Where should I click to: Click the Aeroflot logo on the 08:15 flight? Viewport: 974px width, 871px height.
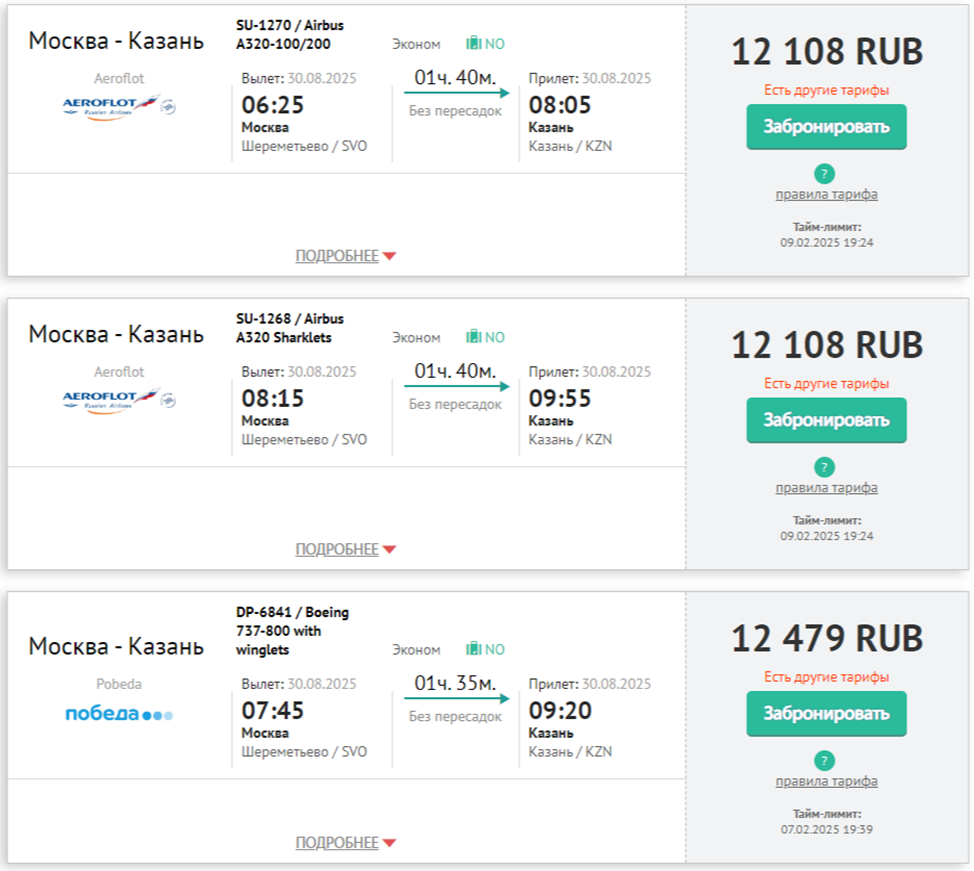[118, 399]
